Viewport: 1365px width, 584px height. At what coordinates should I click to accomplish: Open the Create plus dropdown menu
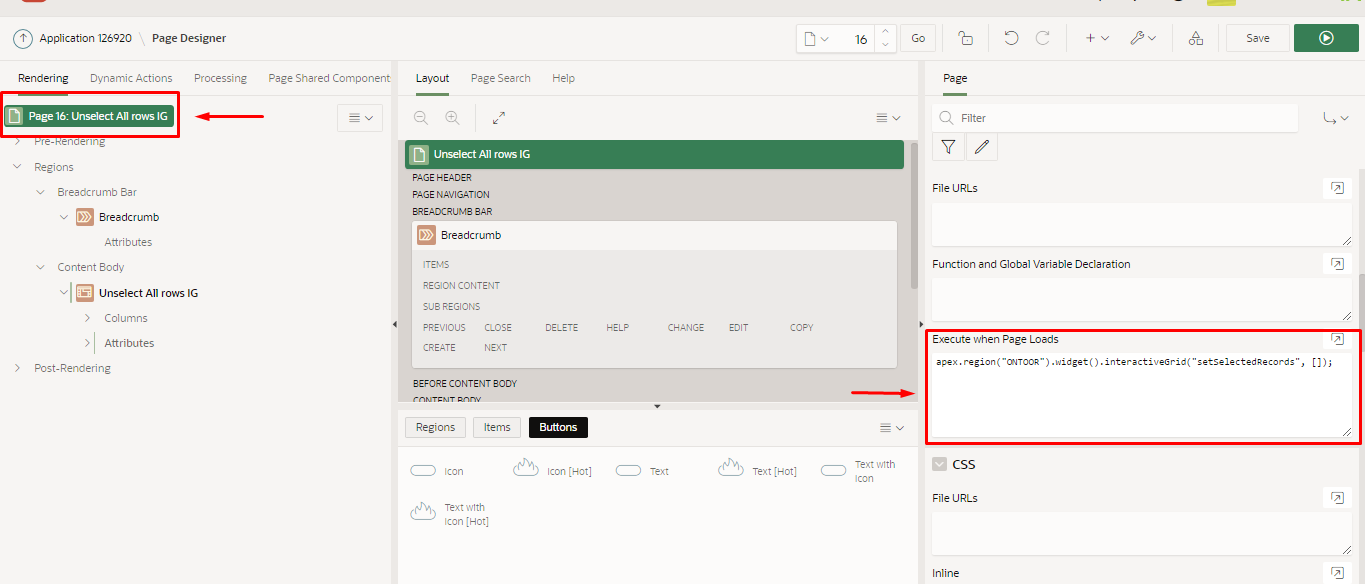coord(1096,38)
